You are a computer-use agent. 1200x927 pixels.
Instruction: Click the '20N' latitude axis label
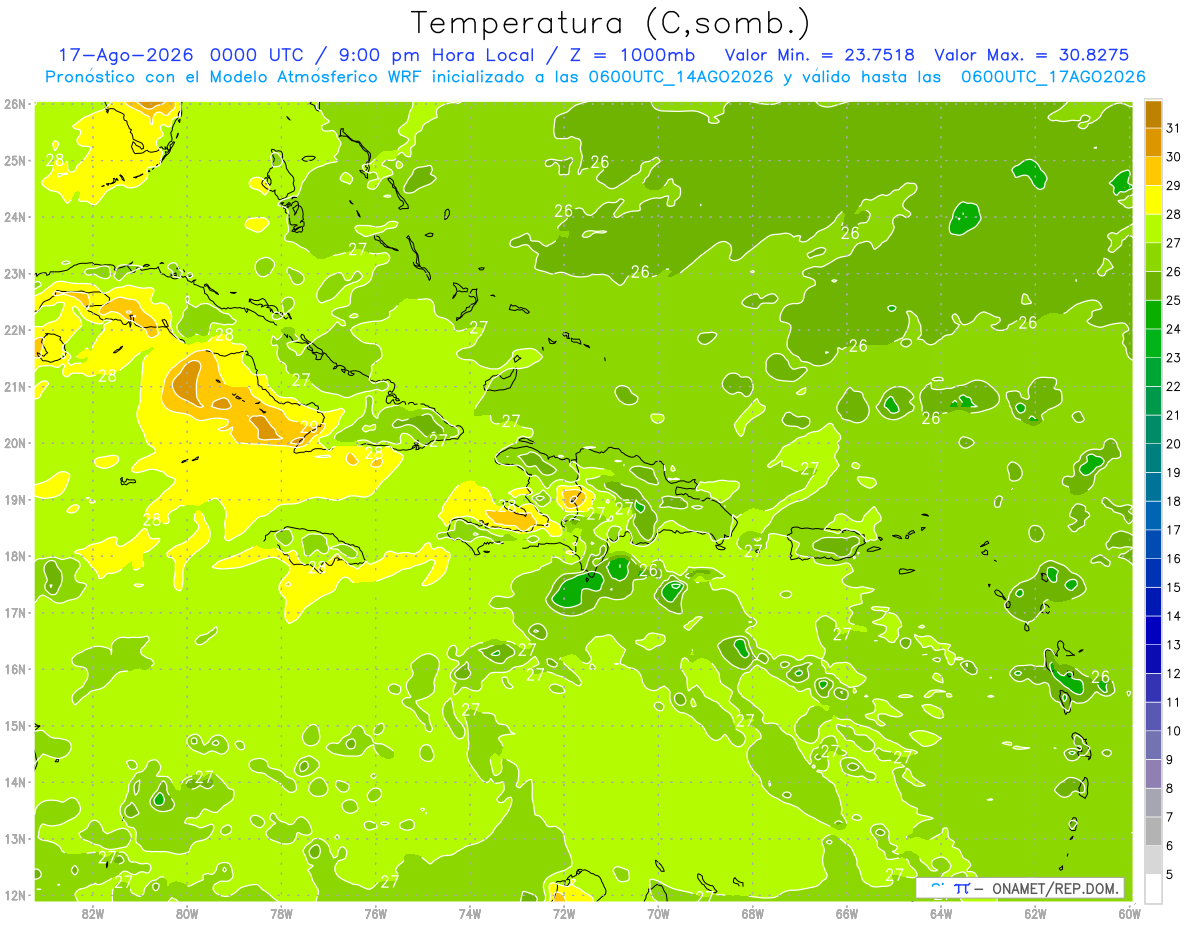point(15,443)
